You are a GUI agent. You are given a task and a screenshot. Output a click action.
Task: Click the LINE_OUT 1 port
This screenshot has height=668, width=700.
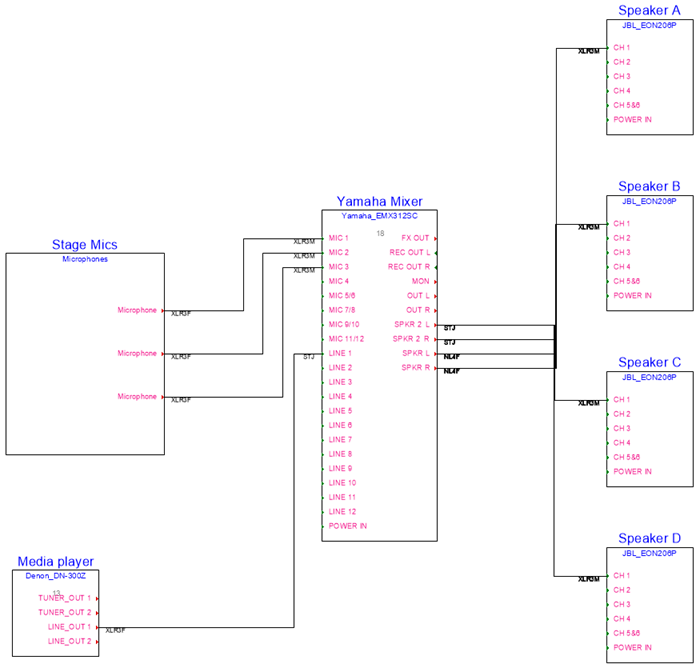[x=70, y=627]
